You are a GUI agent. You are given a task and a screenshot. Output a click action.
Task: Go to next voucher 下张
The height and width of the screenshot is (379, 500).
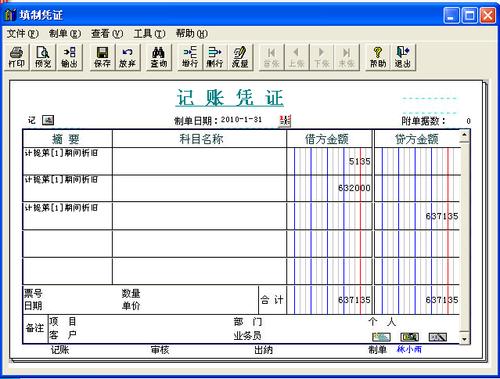321,57
